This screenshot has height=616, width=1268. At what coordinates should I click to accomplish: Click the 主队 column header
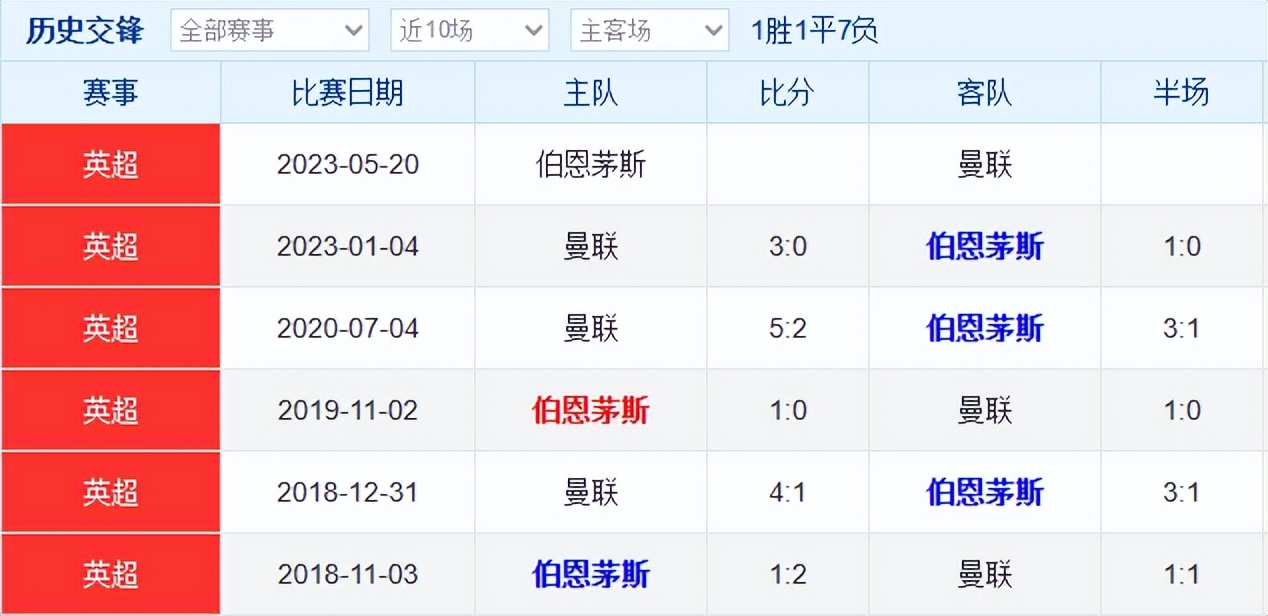590,92
